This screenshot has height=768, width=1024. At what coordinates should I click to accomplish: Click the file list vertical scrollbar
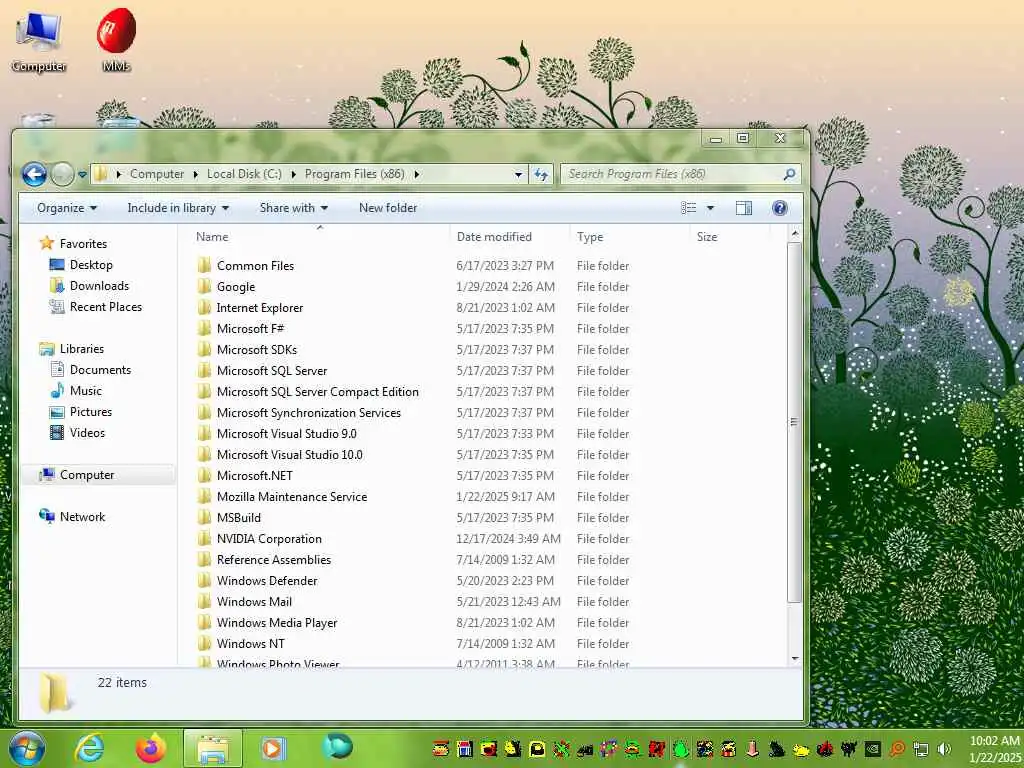(794, 423)
